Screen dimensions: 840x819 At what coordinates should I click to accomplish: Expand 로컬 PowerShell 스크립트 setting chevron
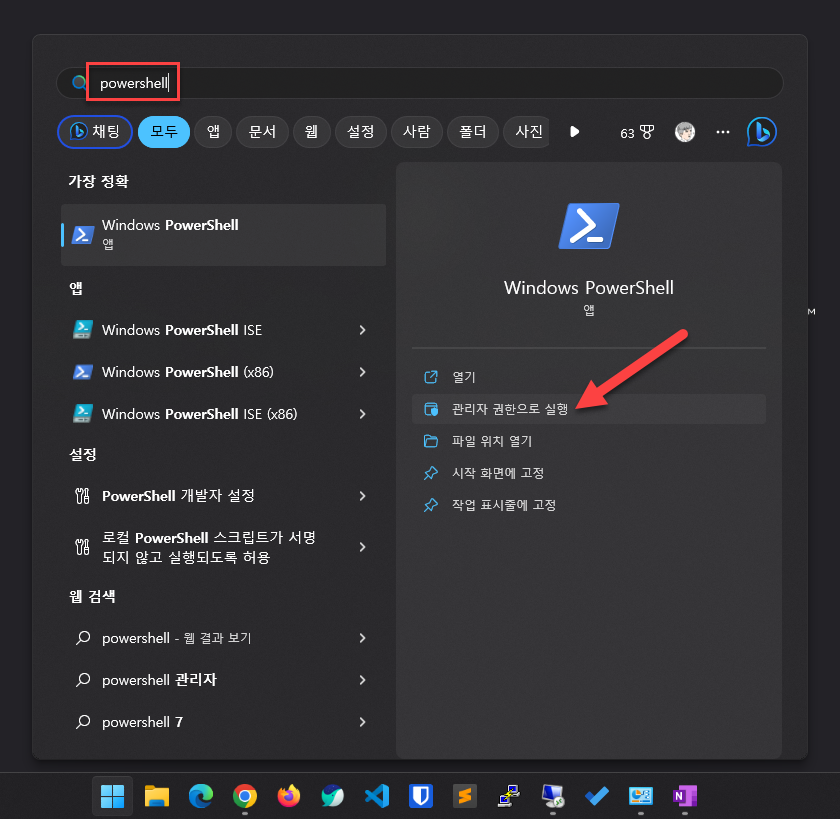(x=363, y=547)
